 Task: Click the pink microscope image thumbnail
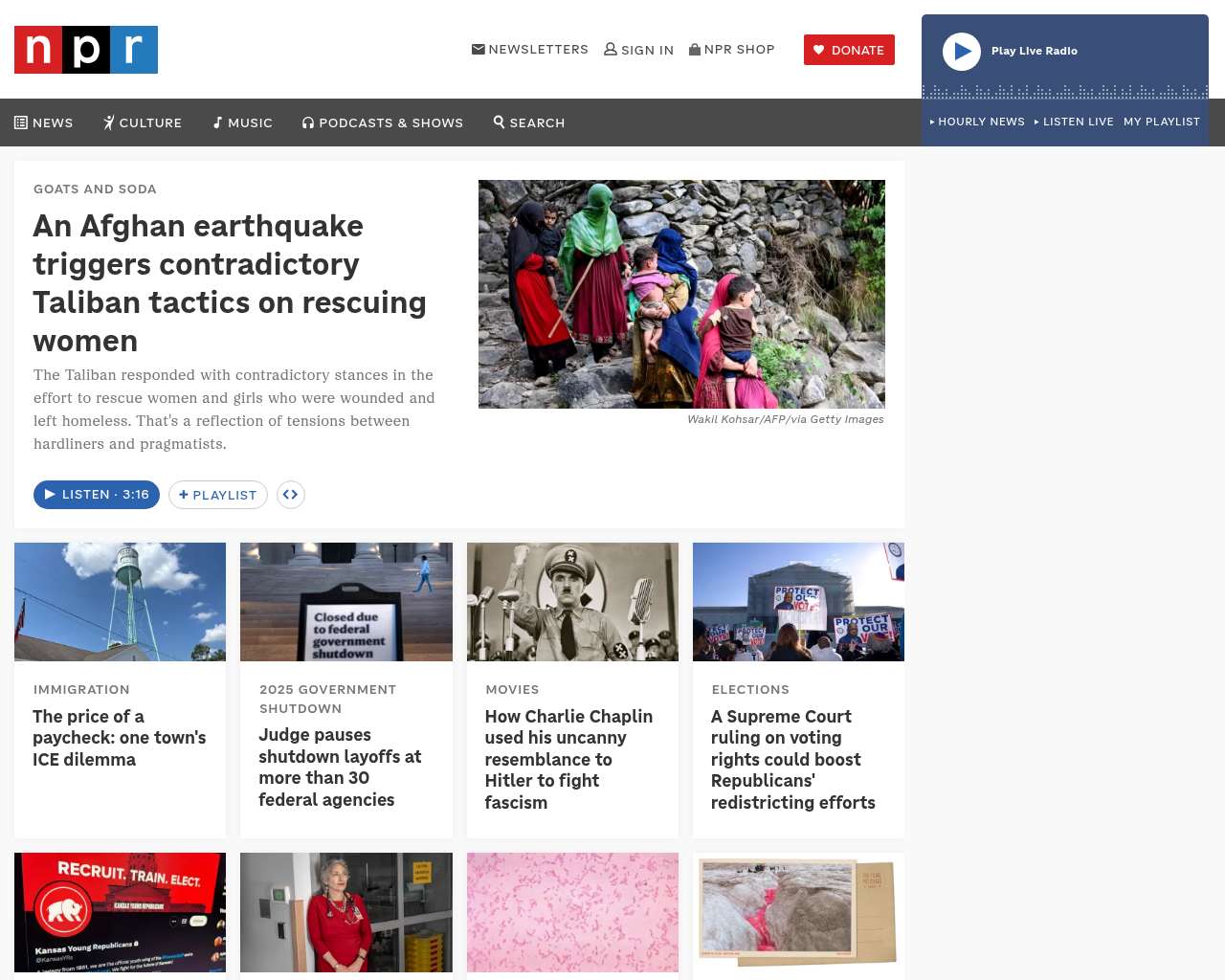pyautogui.click(x=572, y=912)
